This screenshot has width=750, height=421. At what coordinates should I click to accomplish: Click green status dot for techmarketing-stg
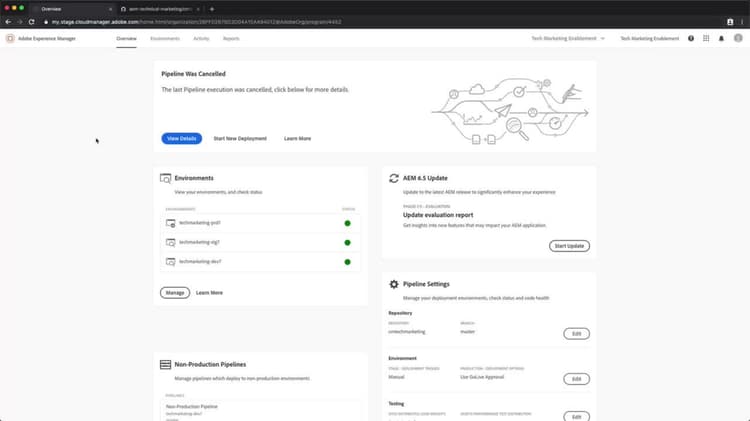click(347, 243)
